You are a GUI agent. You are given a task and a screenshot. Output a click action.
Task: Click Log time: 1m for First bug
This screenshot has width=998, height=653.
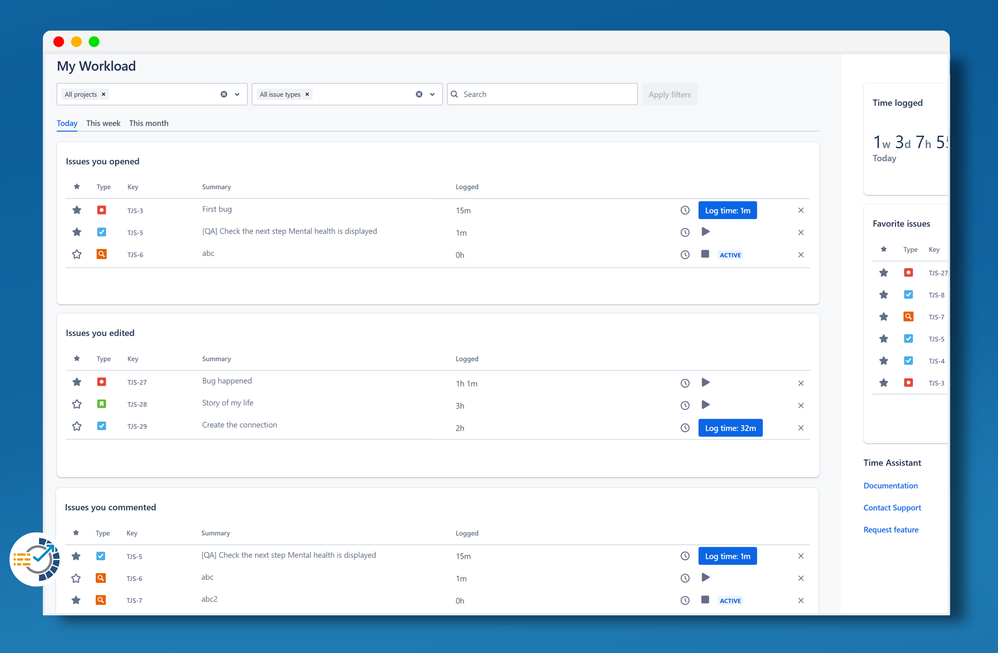727,210
